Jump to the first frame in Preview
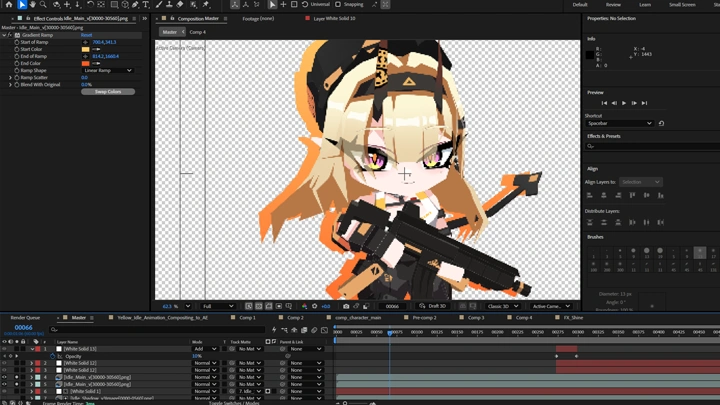Viewport: 720px width, 405px height. coord(604,103)
